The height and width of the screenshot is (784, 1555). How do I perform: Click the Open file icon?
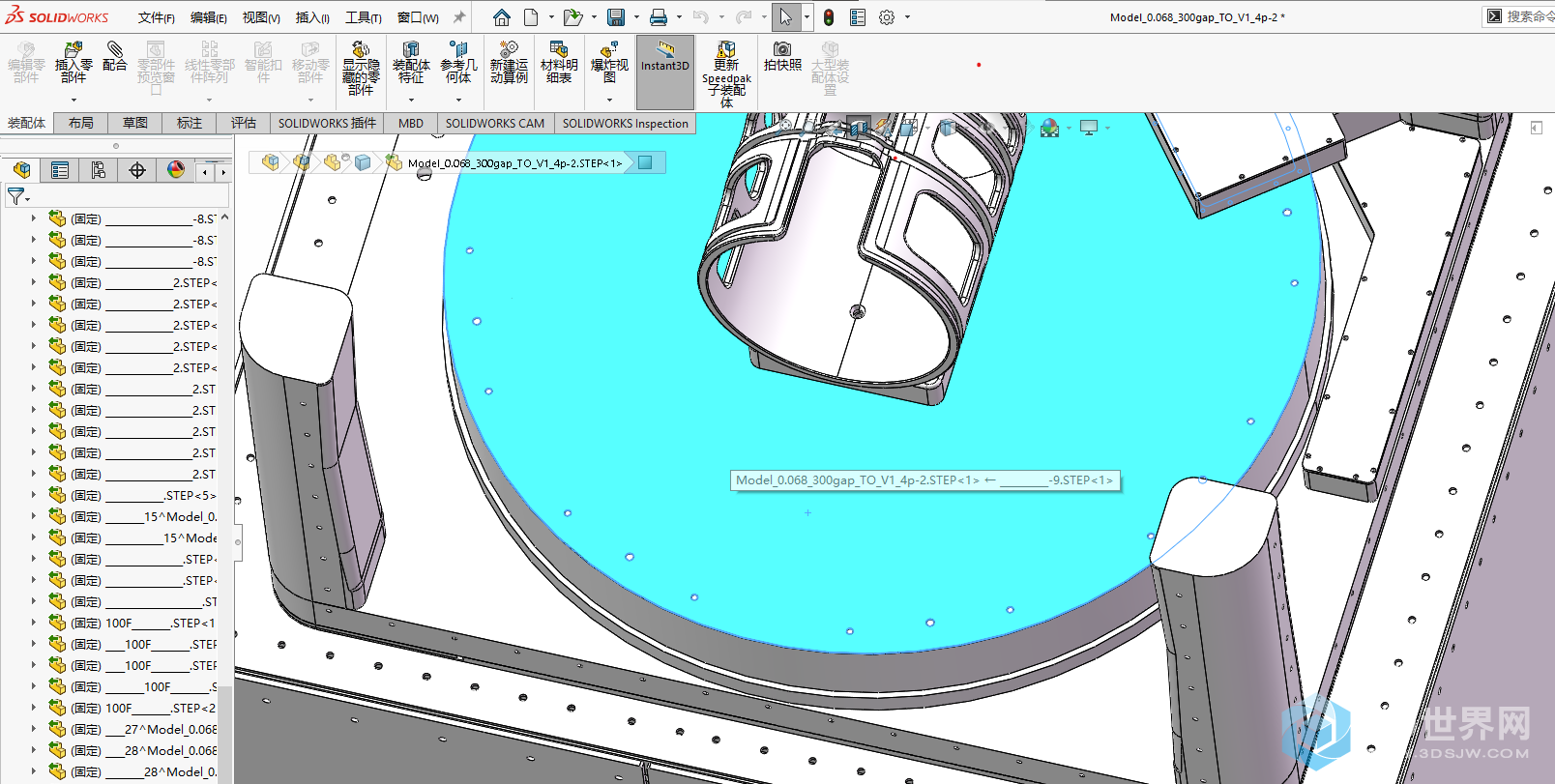572,17
